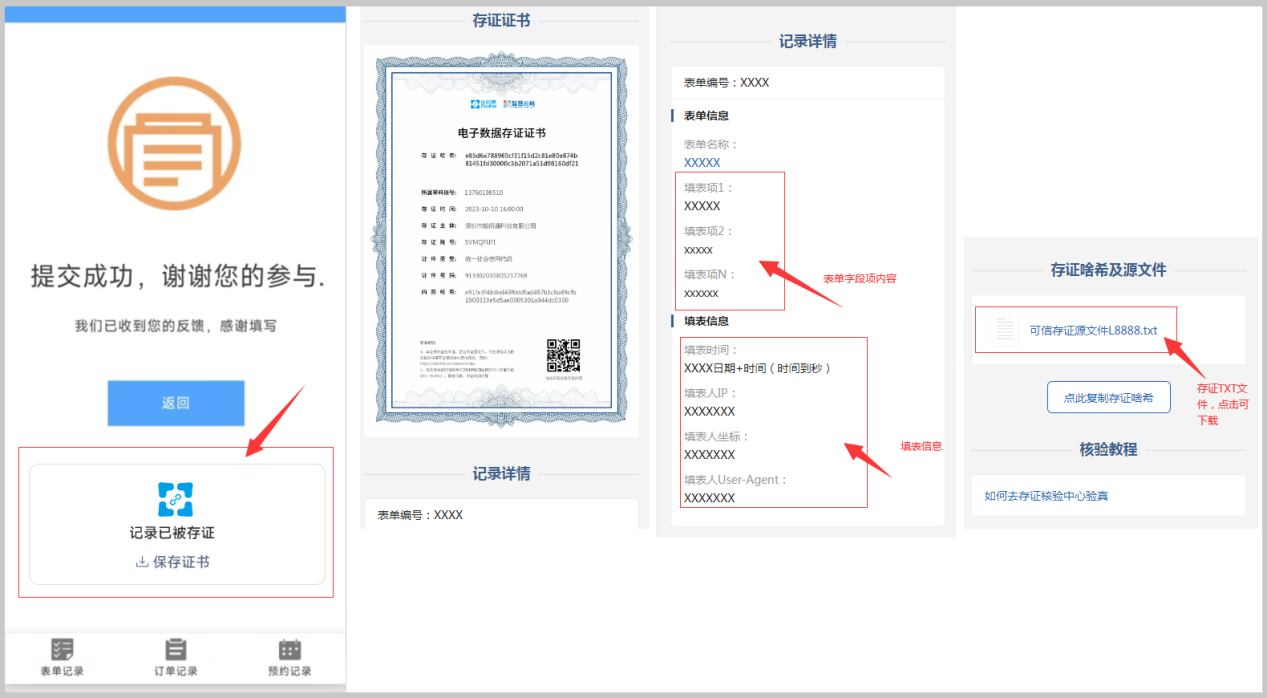The width and height of the screenshot is (1267, 698).
Task: Click the 存证哈希及源文件 section heading
Action: click(1108, 270)
